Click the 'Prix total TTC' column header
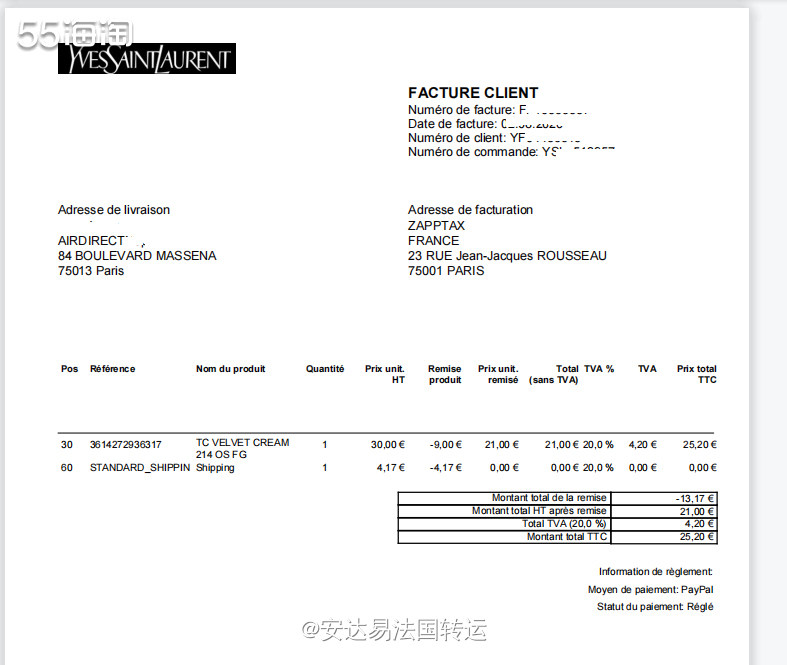Screen dimensions: 787x665 click(697, 374)
